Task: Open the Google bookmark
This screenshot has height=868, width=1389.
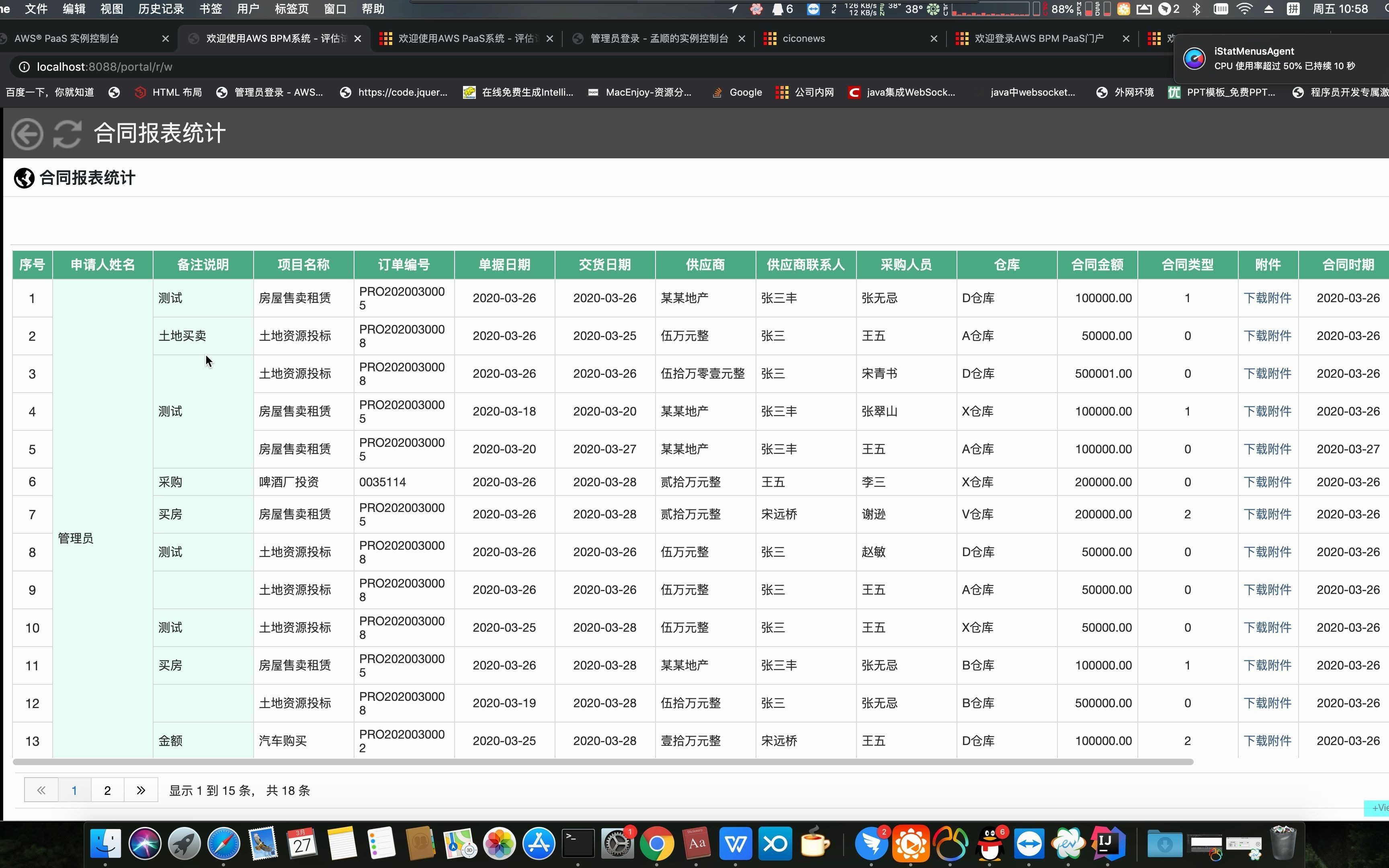Action: click(x=737, y=92)
